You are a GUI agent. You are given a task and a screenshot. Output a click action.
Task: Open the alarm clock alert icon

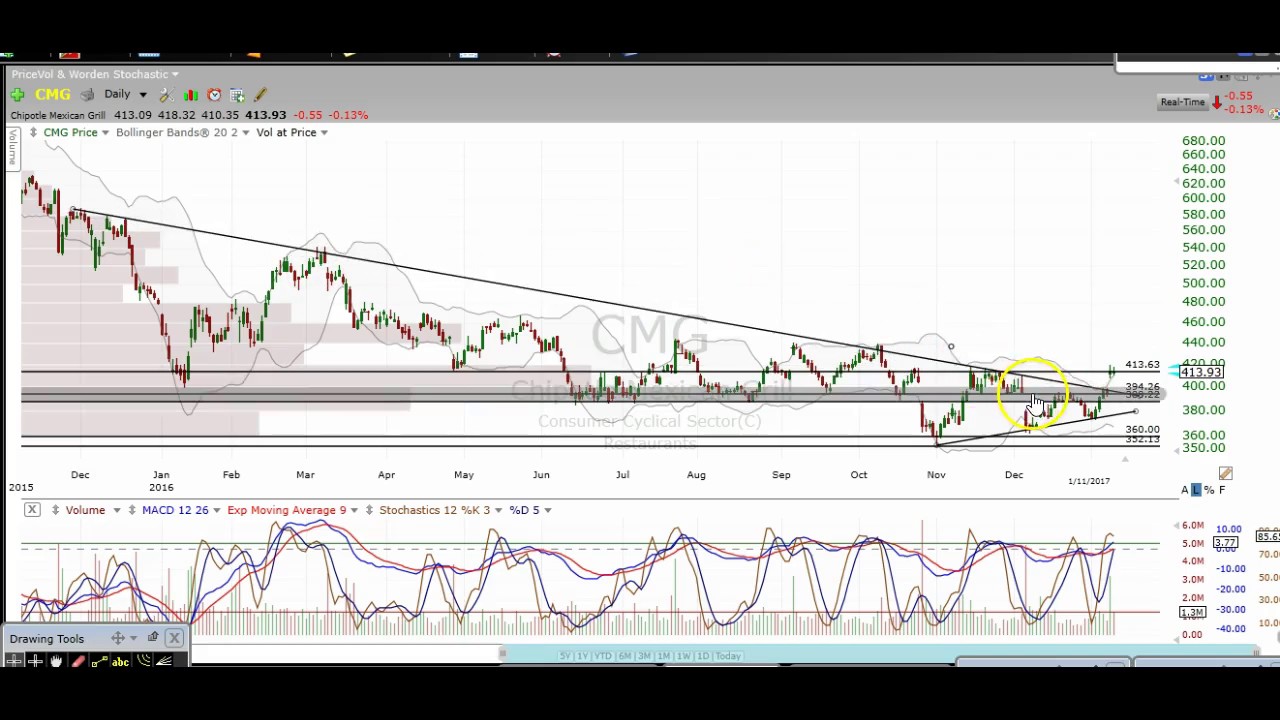coord(214,95)
